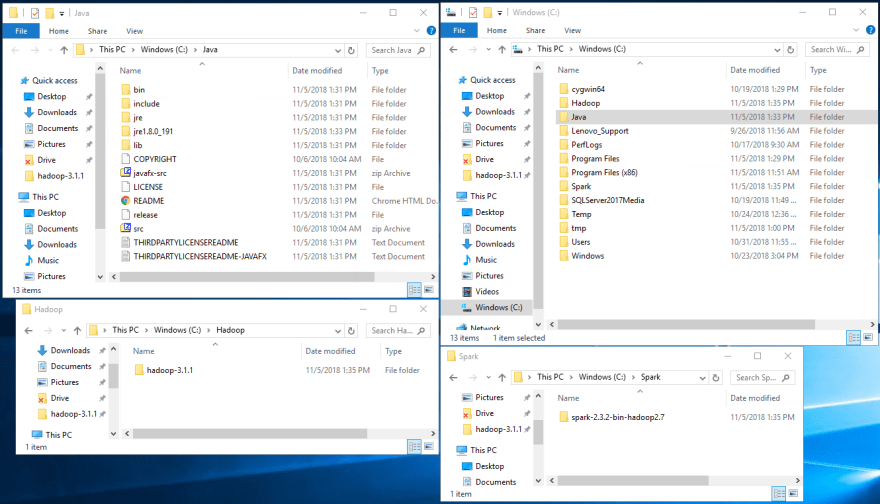Open the bin folder in Java window
The height and width of the screenshot is (504, 880).
click(x=139, y=90)
